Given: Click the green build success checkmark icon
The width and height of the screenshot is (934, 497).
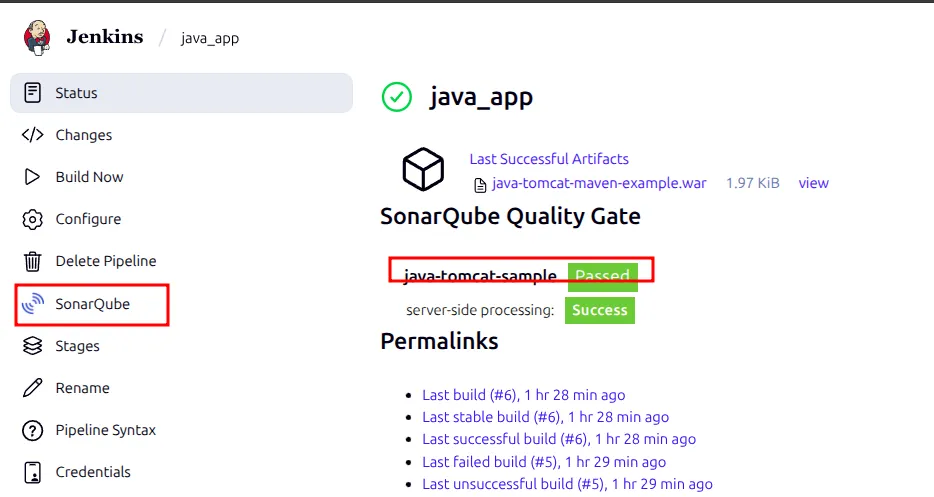Looking at the screenshot, I should (397, 97).
